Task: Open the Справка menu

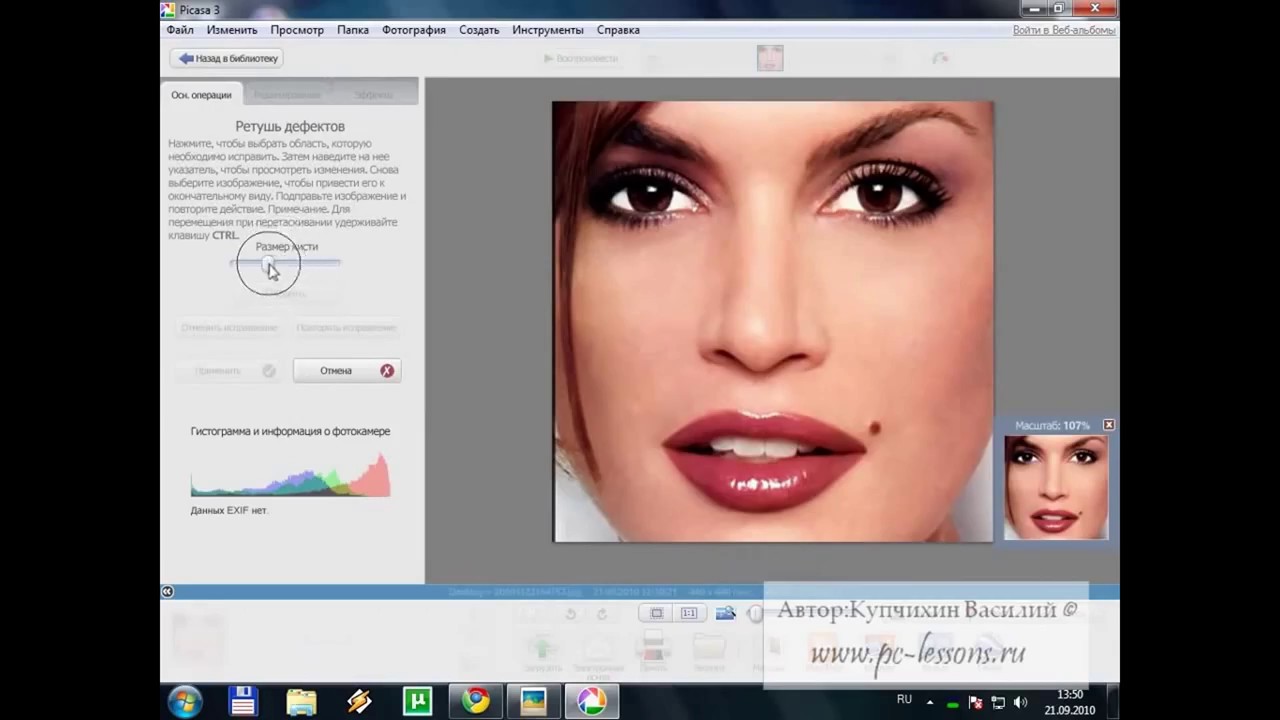Action: click(x=618, y=30)
